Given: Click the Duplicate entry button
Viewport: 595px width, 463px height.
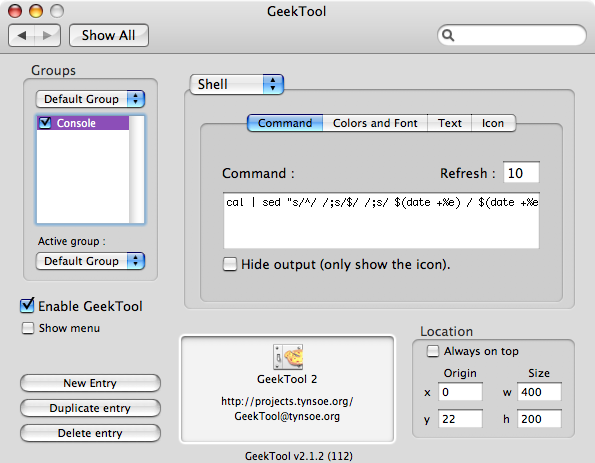Looking at the screenshot, I should pyautogui.click(x=90, y=408).
